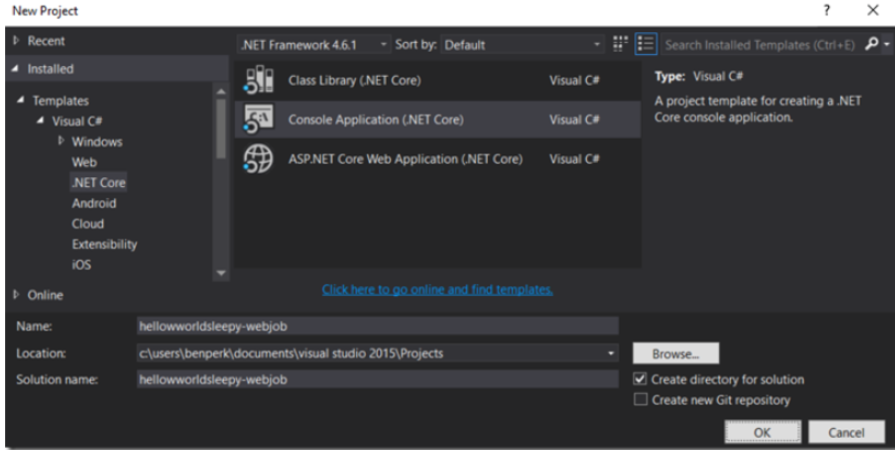
Task: Select Cloud template category
Action: tap(87, 224)
